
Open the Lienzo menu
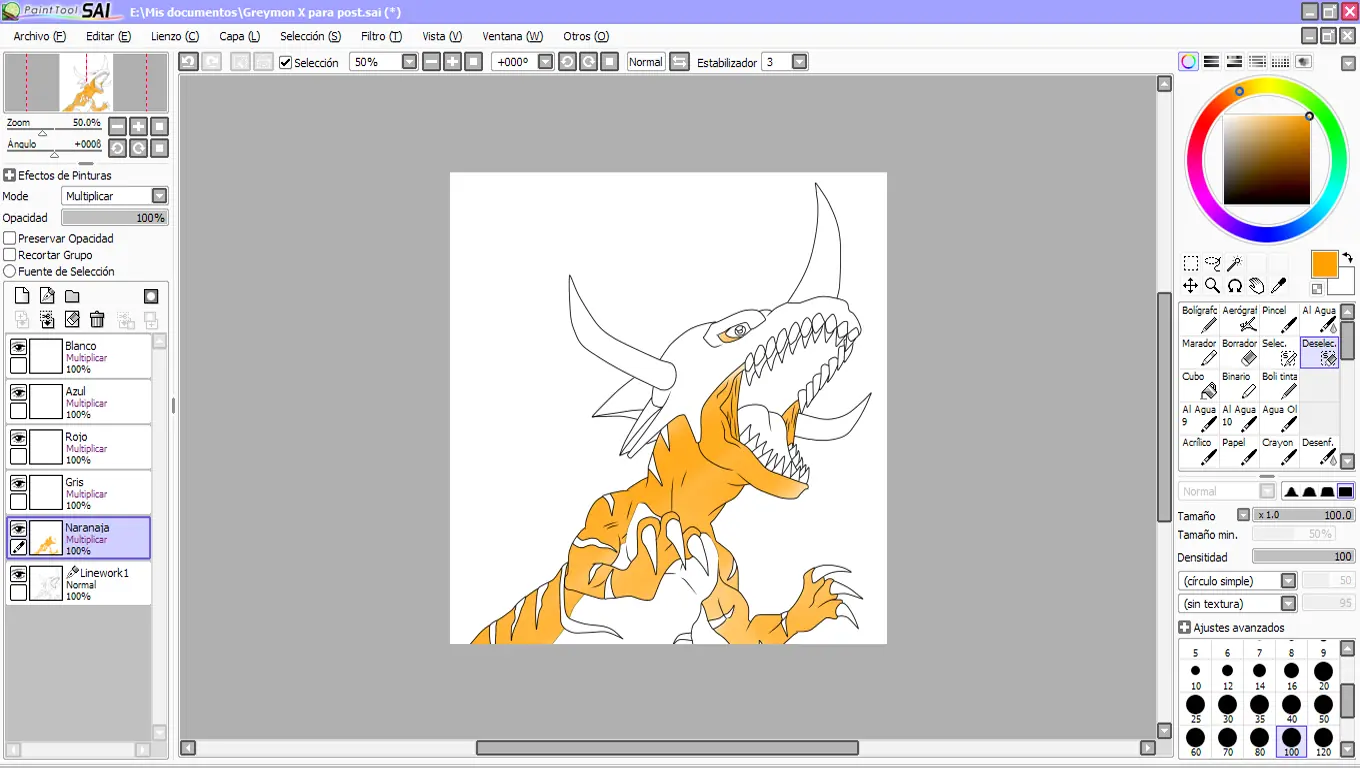(175, 36)
